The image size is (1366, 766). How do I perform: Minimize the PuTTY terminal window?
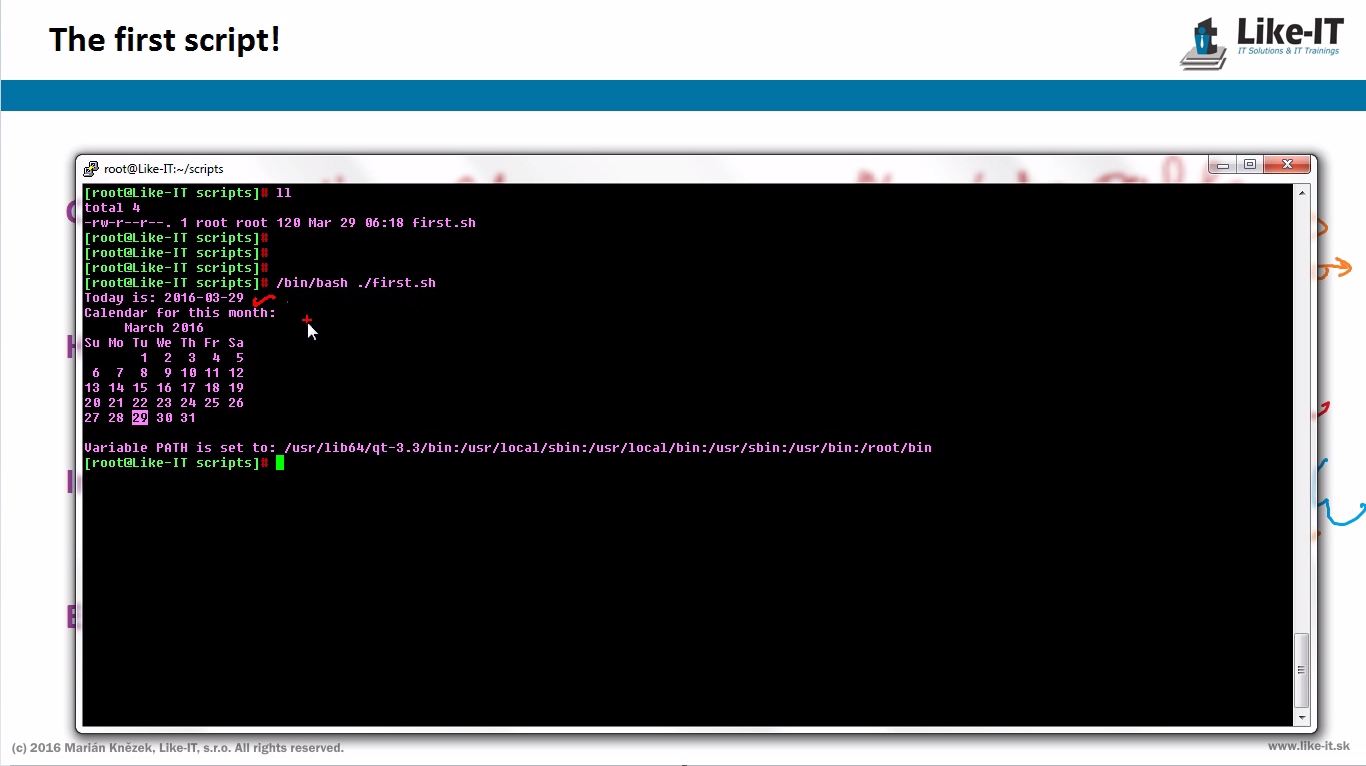tap(1224, 165)
